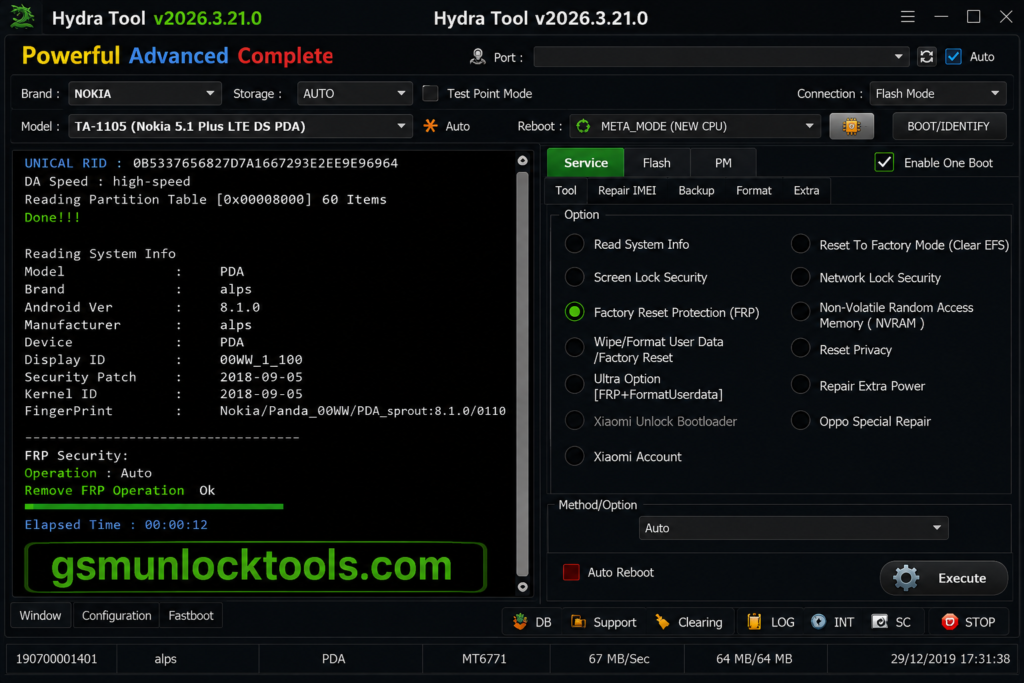
Task: Enable Test Point Mode checkbox
Action: (430, 93)
